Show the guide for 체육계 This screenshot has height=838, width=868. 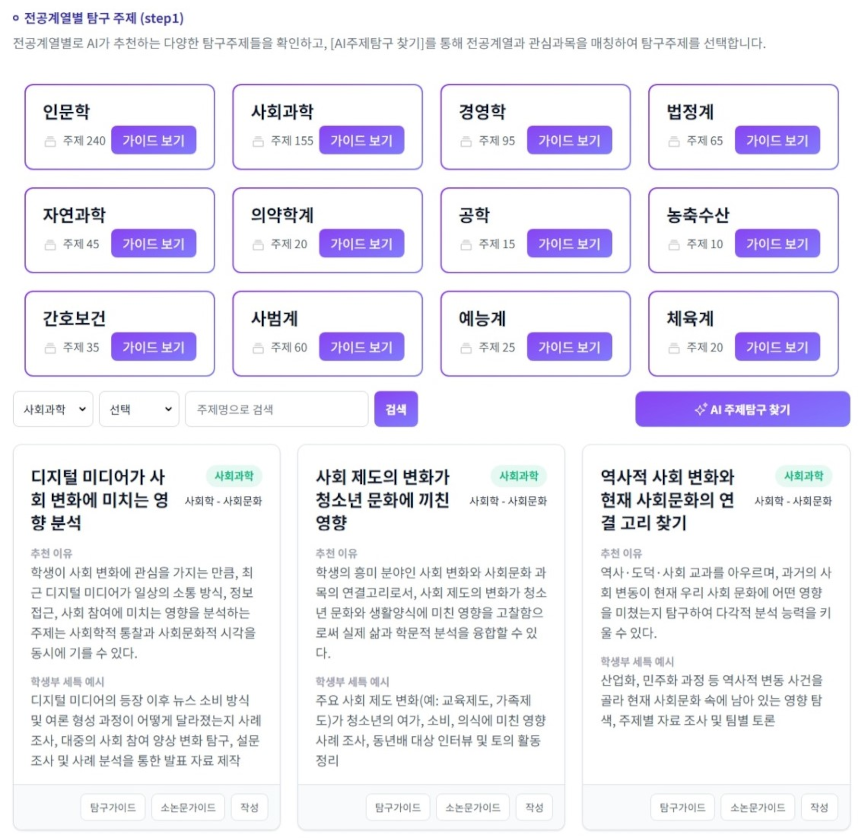(777, 348)
